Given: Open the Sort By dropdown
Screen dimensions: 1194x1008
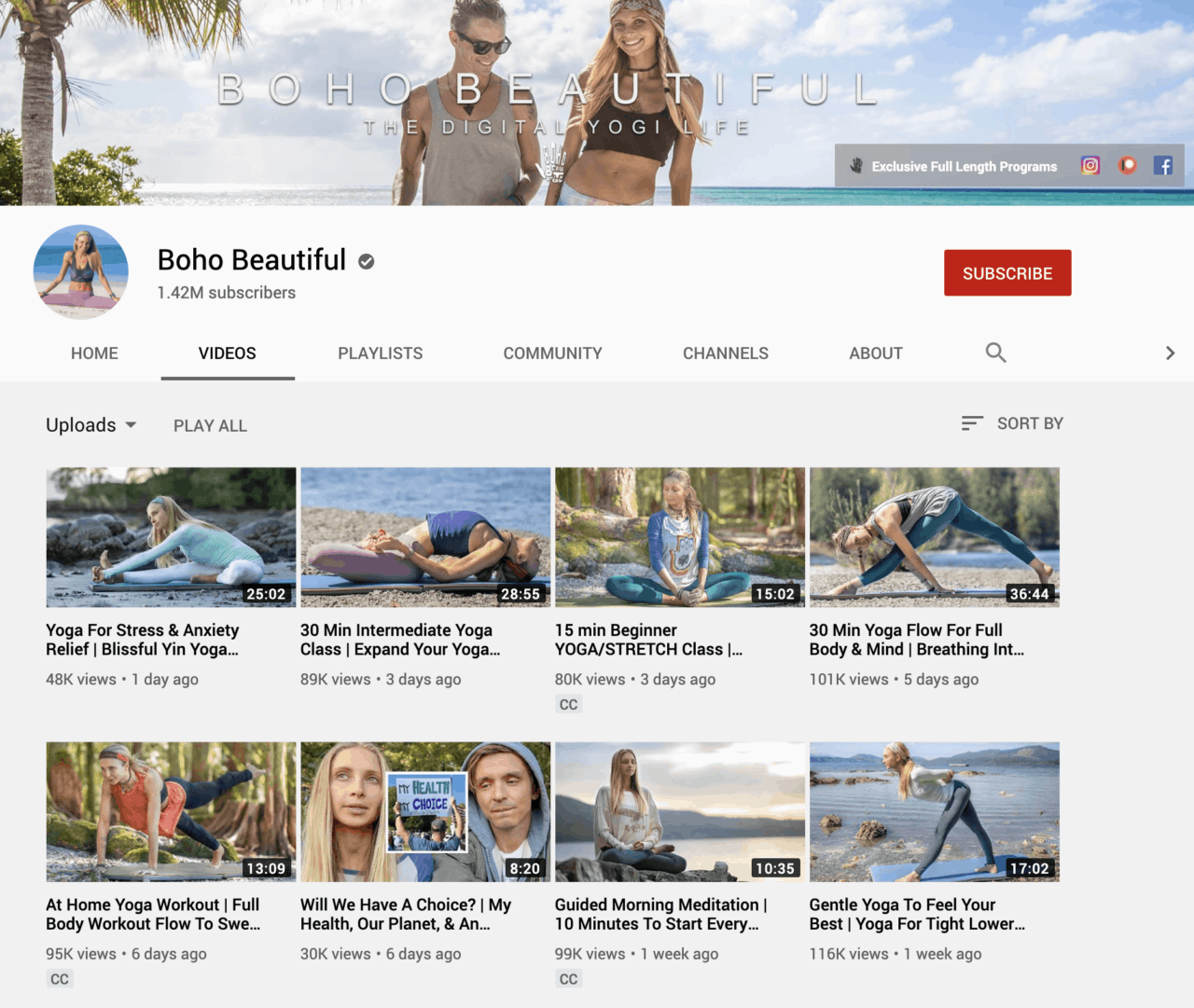Looking at the screenshot, I should coord(1012,423).
